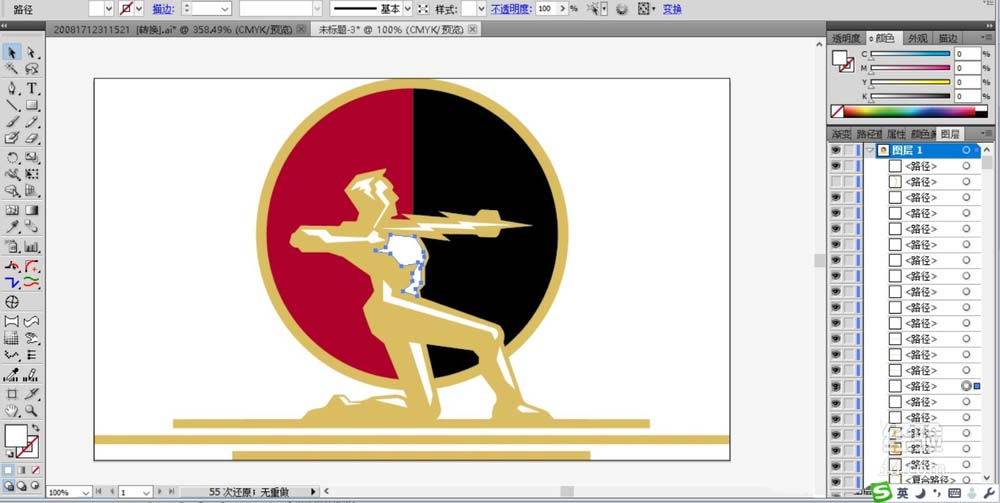The width and height of the screenshot is (1000, 503).
Task: Choose the Line Segment tool
Action: point(11,105)
